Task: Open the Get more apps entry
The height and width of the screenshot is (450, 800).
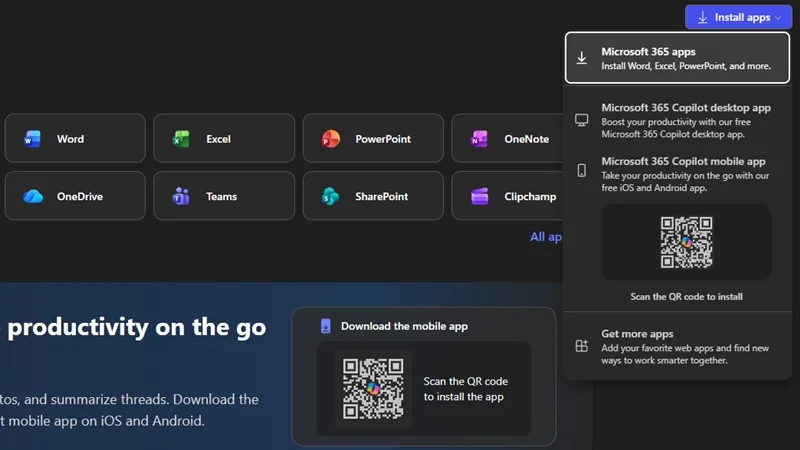Action: (677, 346)
